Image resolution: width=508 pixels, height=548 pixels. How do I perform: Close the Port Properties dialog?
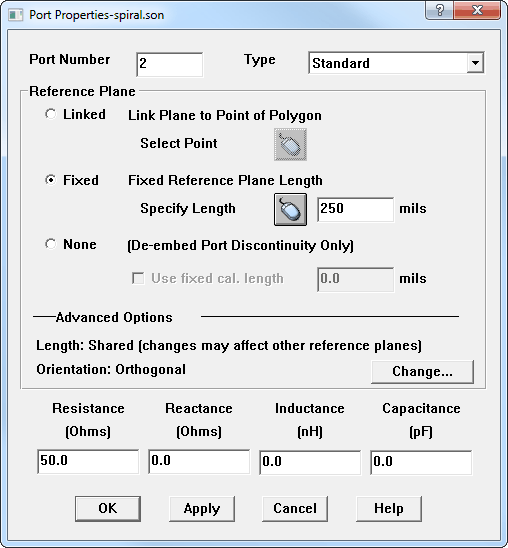click(477, 10)
